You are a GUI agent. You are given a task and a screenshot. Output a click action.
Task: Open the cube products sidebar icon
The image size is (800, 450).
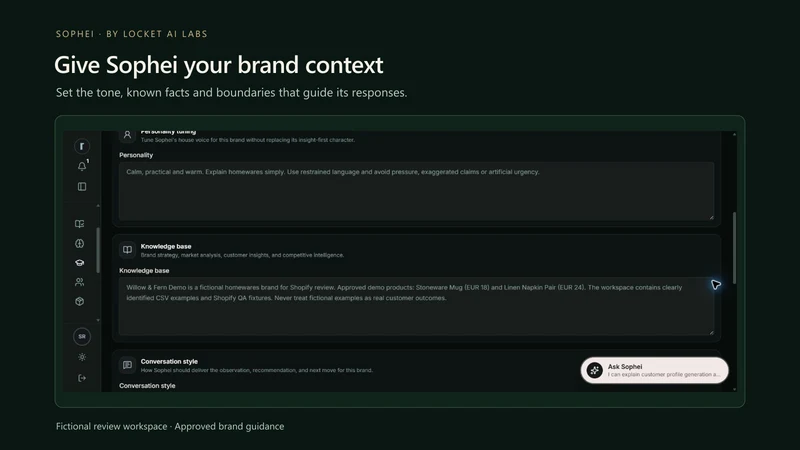80,302
